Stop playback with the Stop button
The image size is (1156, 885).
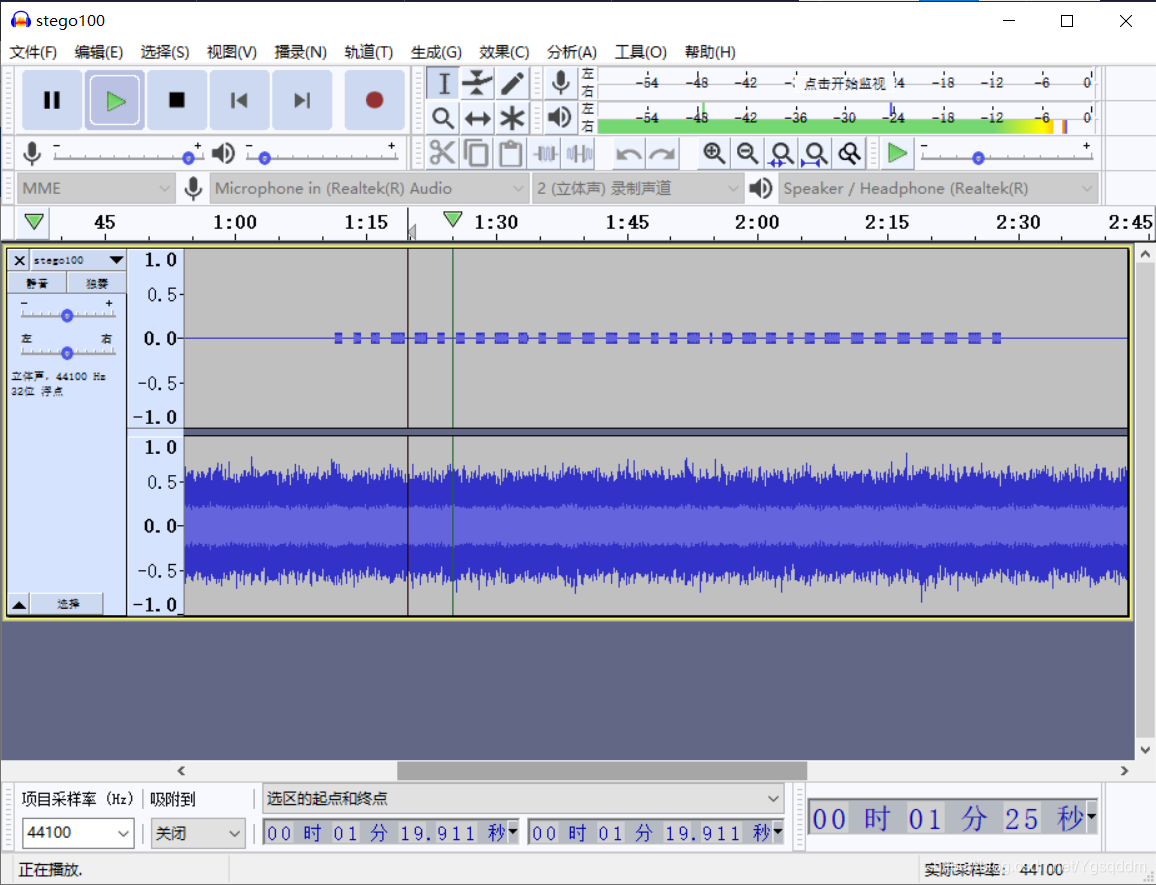click(177, 100)
